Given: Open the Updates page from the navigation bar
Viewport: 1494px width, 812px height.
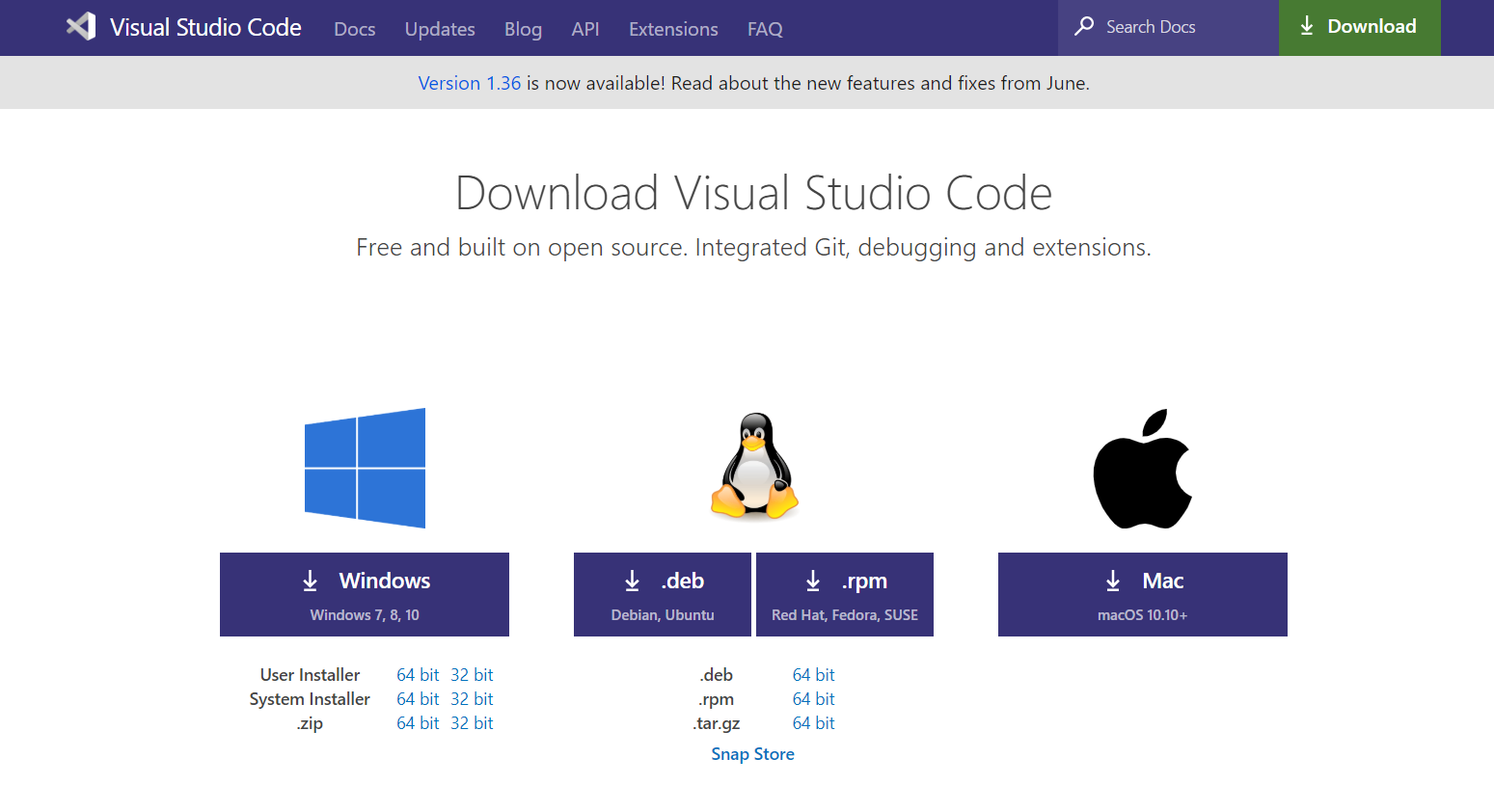Looking at the screenshot, I should [440, 29].
